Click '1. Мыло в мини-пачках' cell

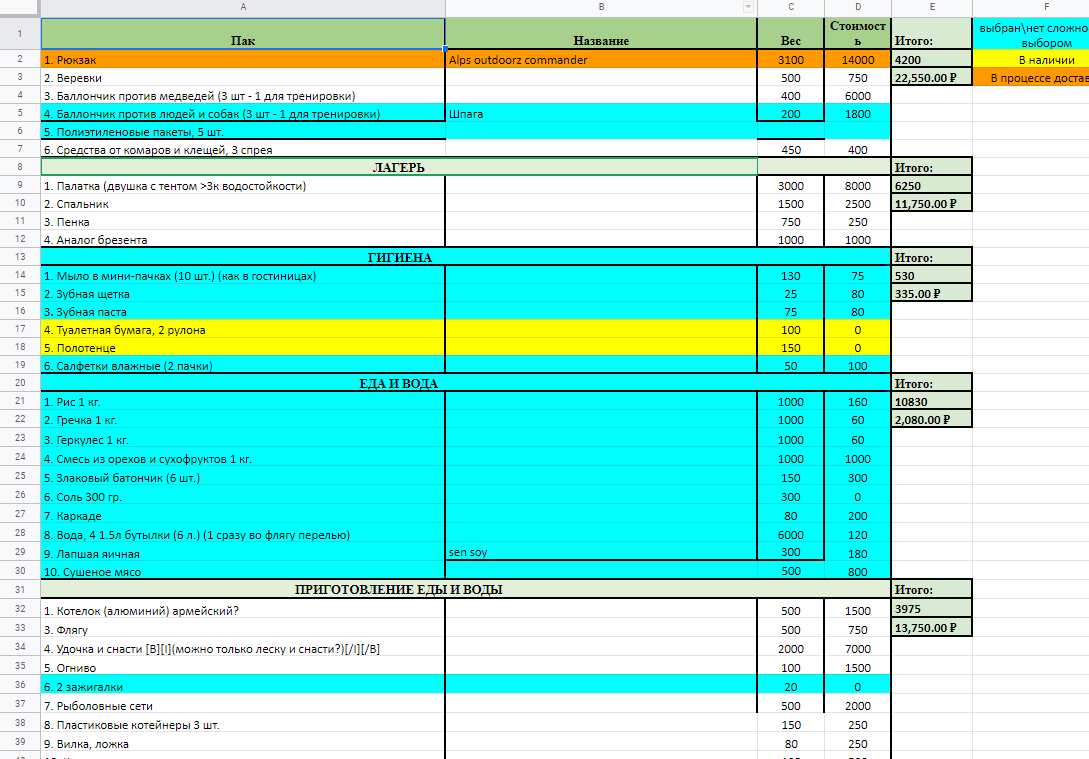(243, 276)
